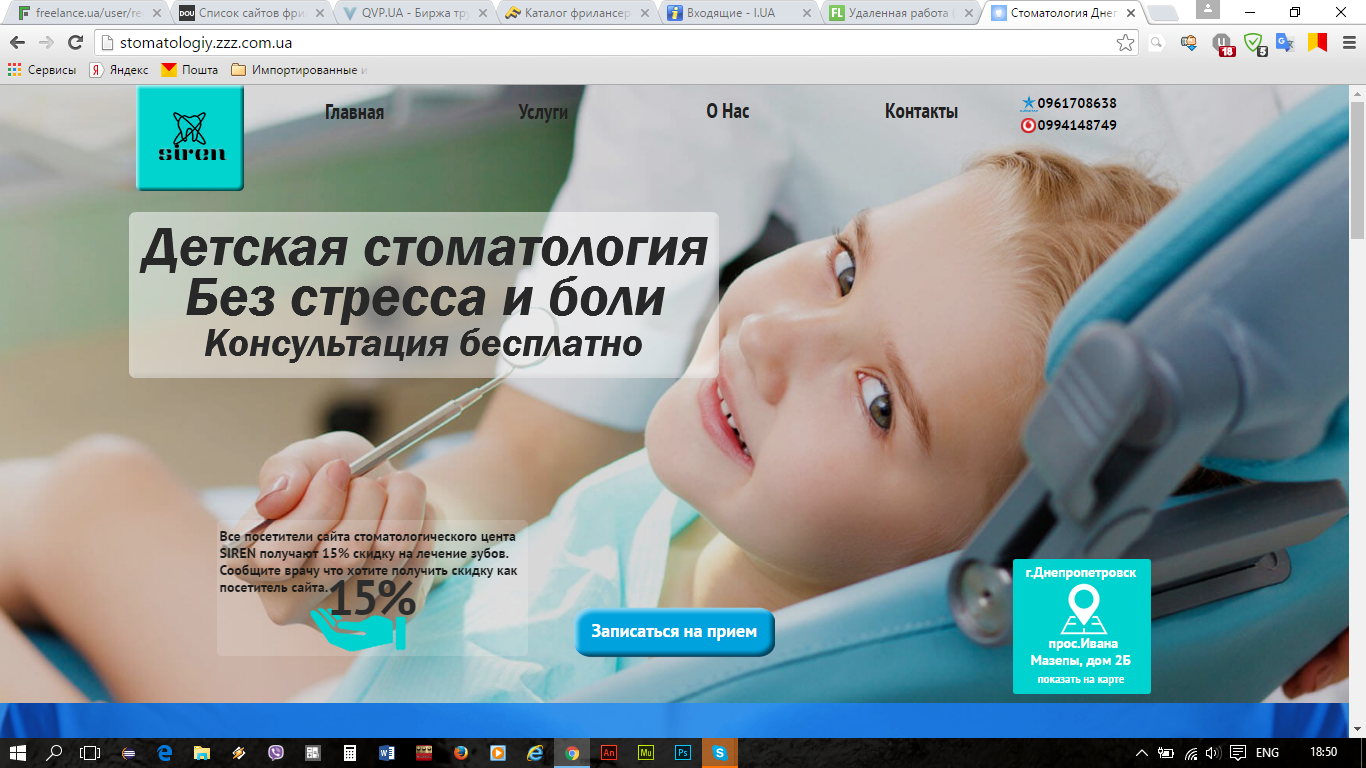Open Photoshop from the taskbar
Image resolution: width=1366 pixels, height=768 pixels.
click(683, 752)
